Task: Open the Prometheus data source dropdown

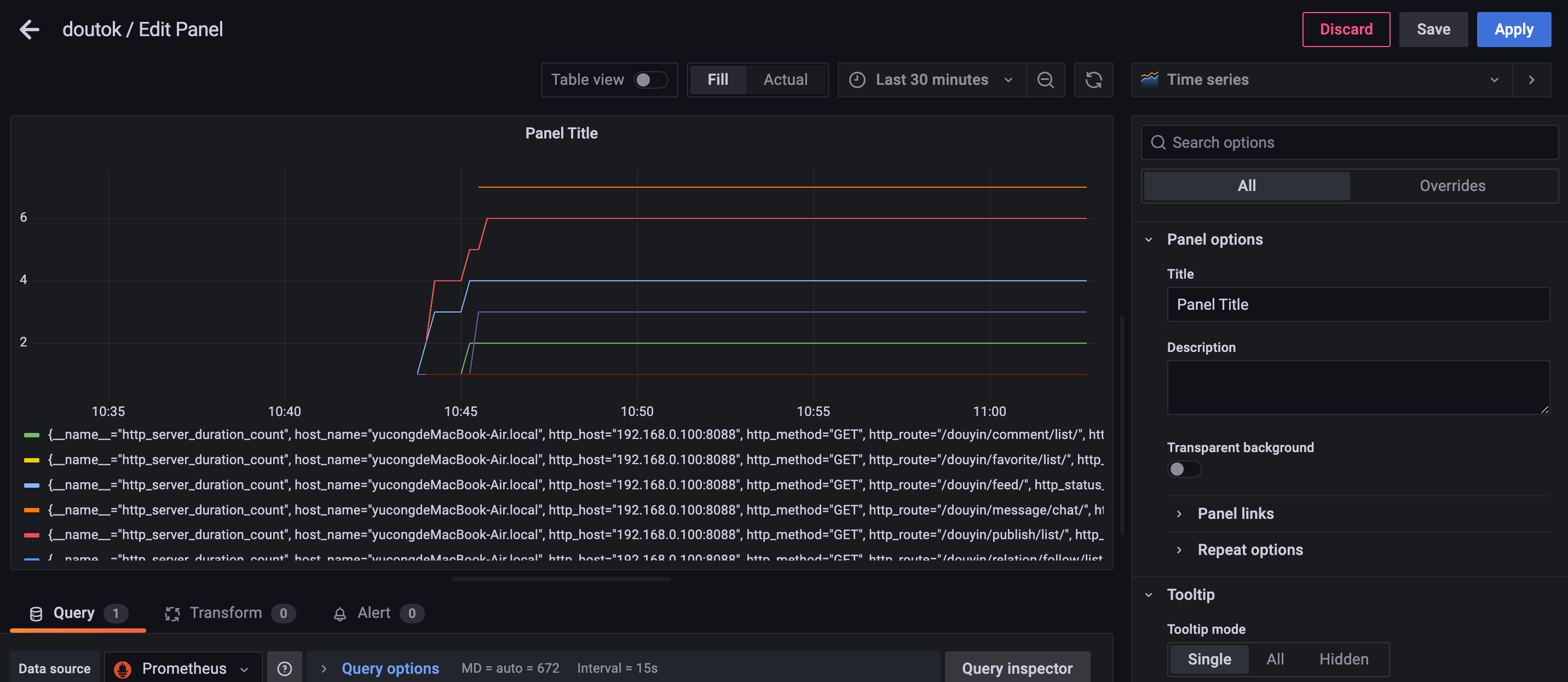Action: 183,669
